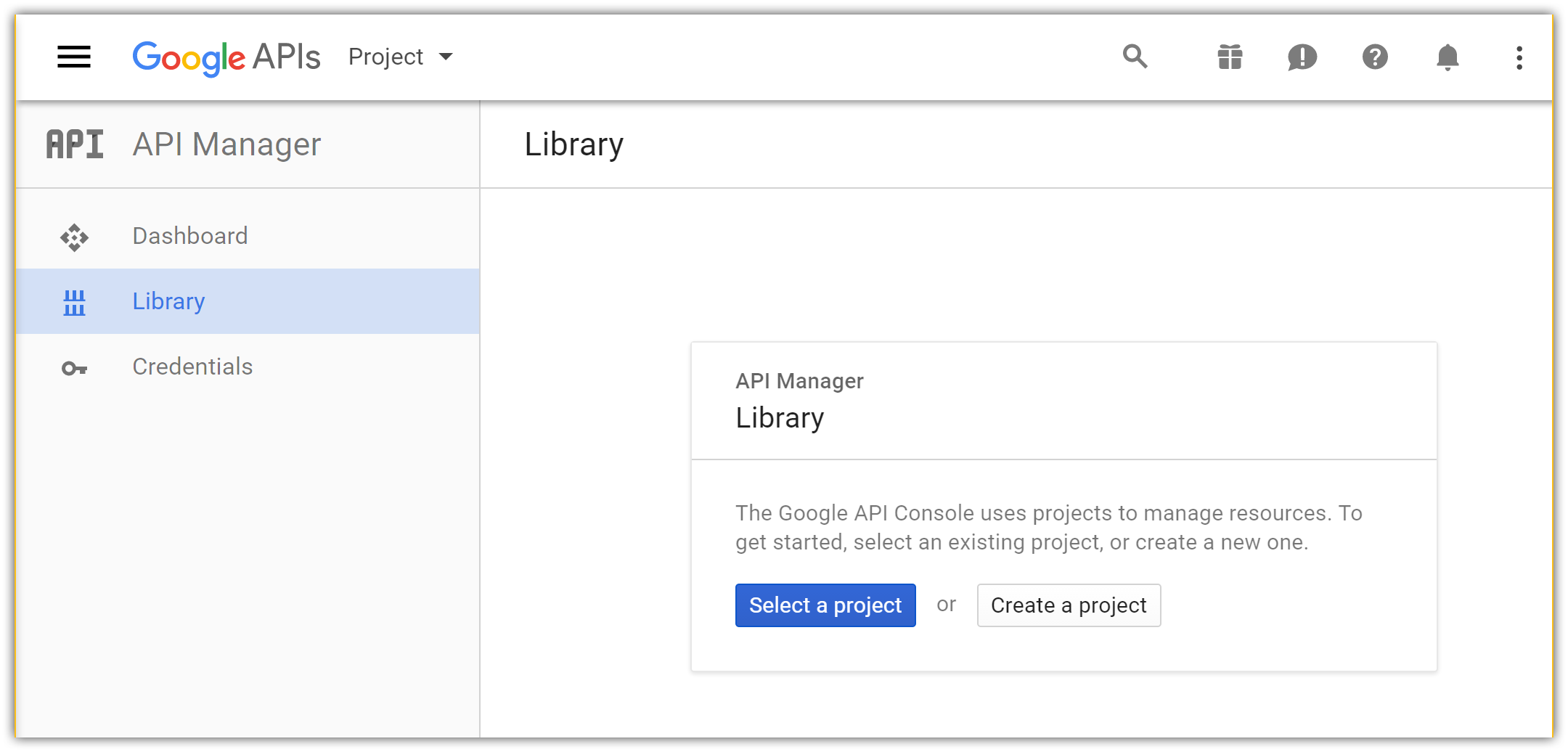Image resolution: width=1568 pixels, height=752 pixels.
Task: Open Credentials in the sidebar
Action: pyautogui.click(x=248, y=367)
